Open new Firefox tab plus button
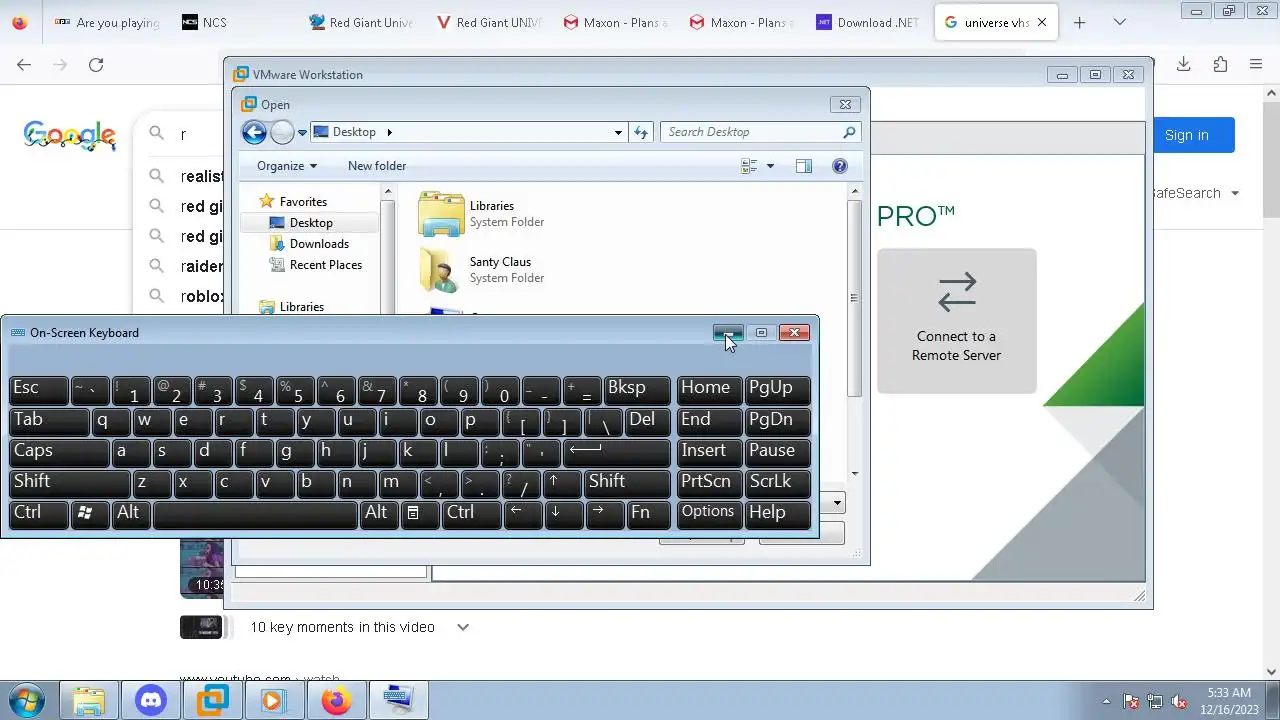1280x720 pixels. click(x=1079, y=22)
